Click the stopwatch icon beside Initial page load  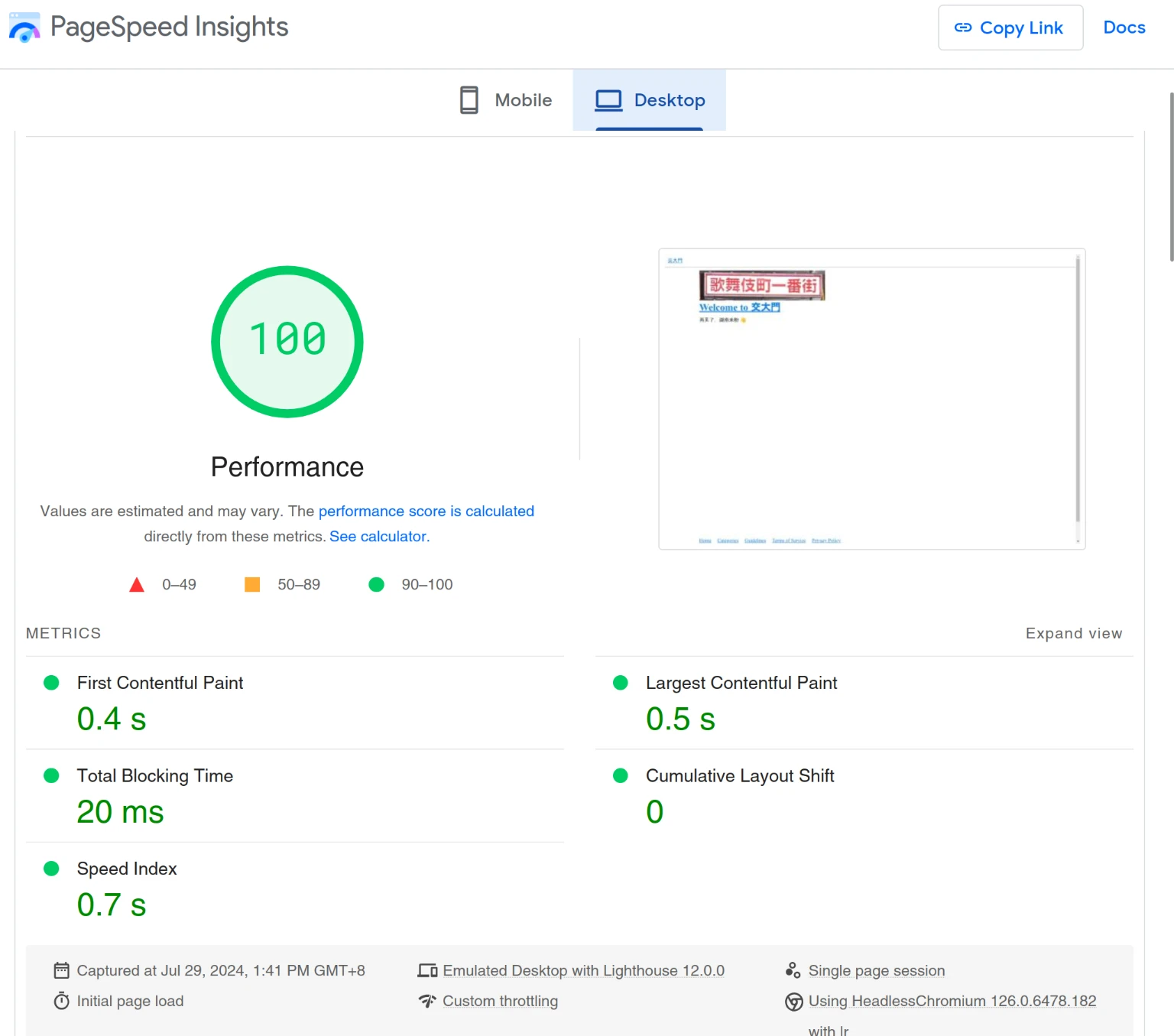click(x=62, y=1001)
